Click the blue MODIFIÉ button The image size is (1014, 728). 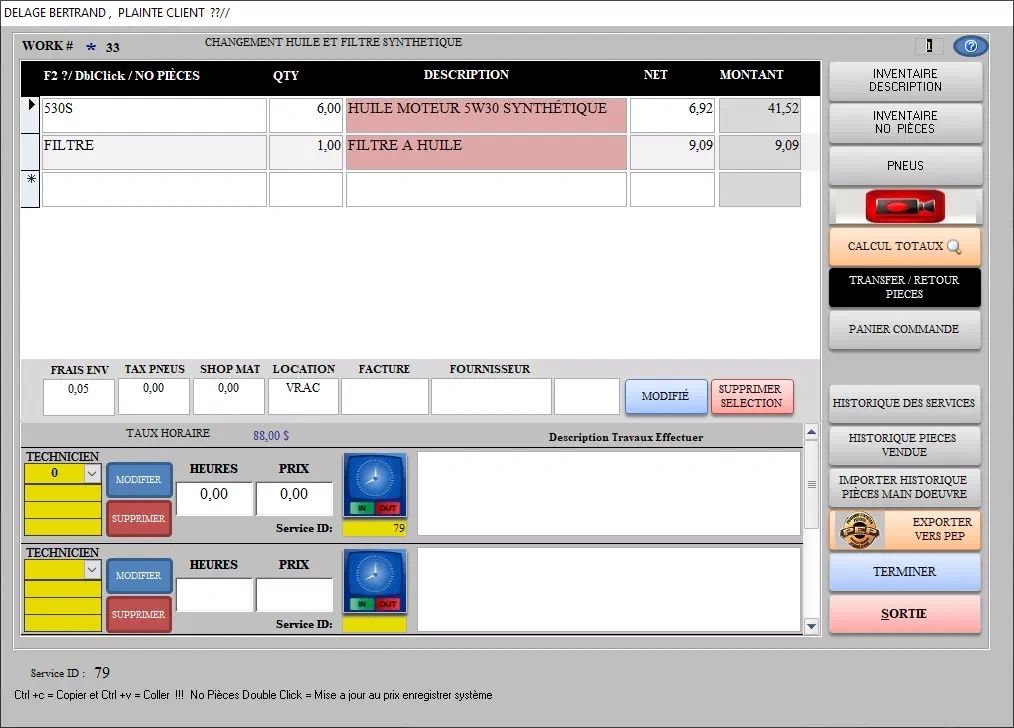[665, 396]
